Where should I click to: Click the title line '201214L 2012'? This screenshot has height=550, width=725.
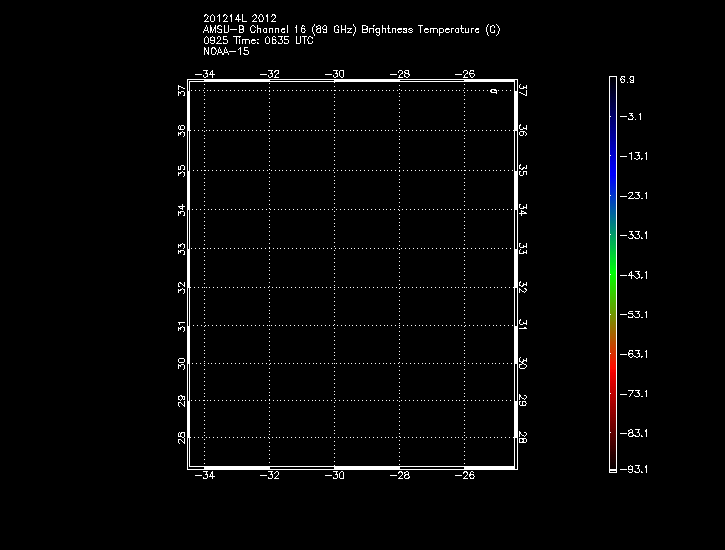[x=239, y=18]
